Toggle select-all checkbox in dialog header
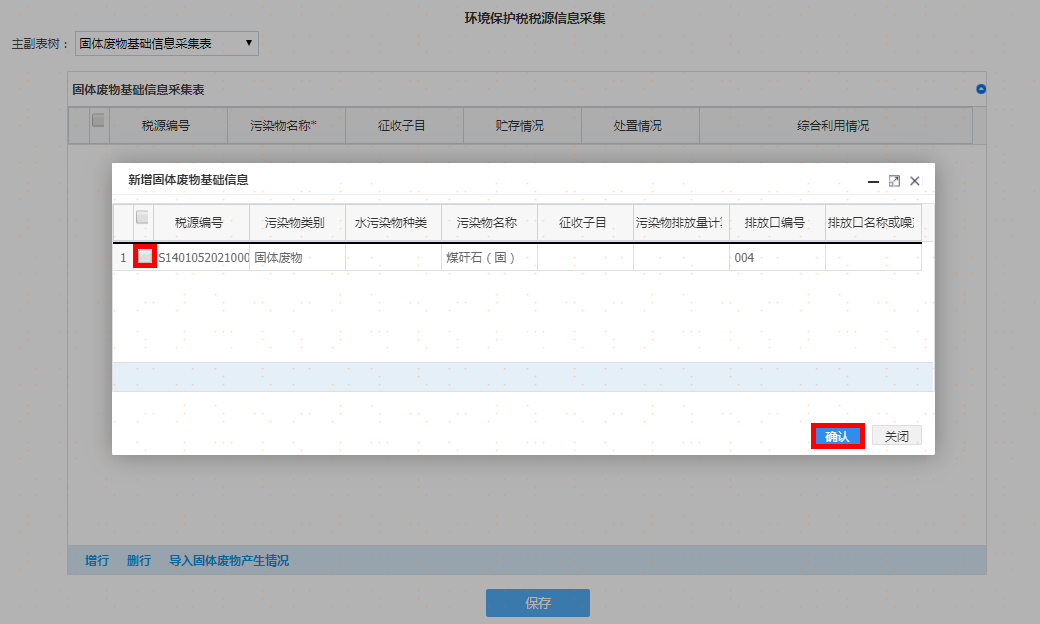This screenshot has width=1040, height=624. pos(142,217)
